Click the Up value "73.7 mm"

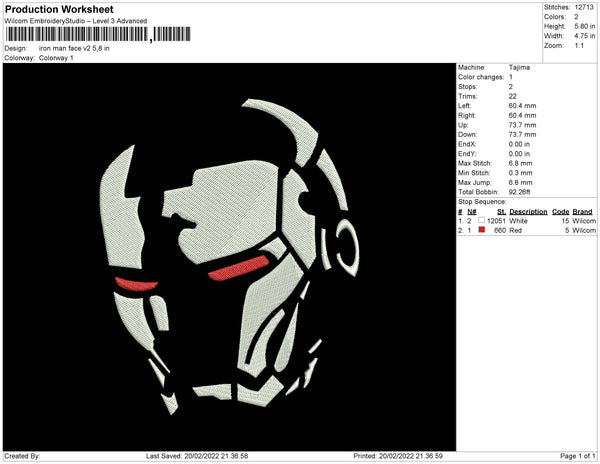pyautogui.click(x=522, y=125)
